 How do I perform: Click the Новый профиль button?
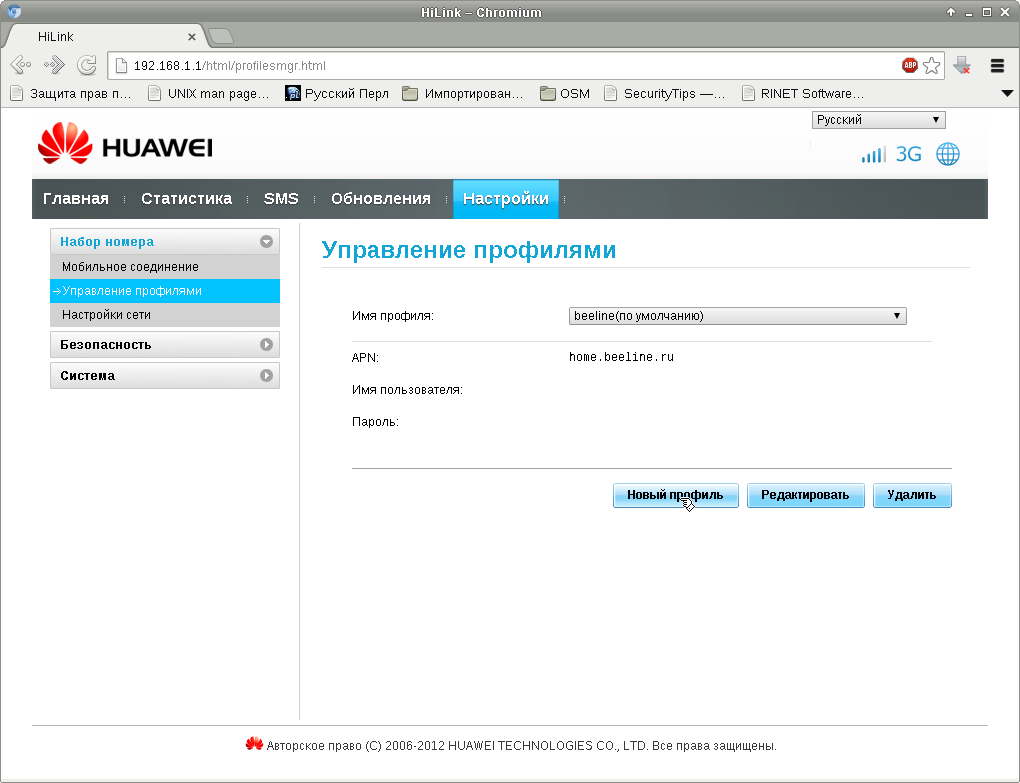(x=675, y=496)
